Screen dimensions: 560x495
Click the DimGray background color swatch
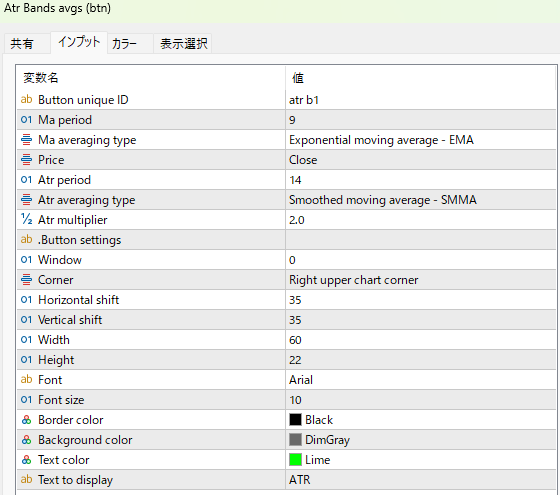[295, 440]
